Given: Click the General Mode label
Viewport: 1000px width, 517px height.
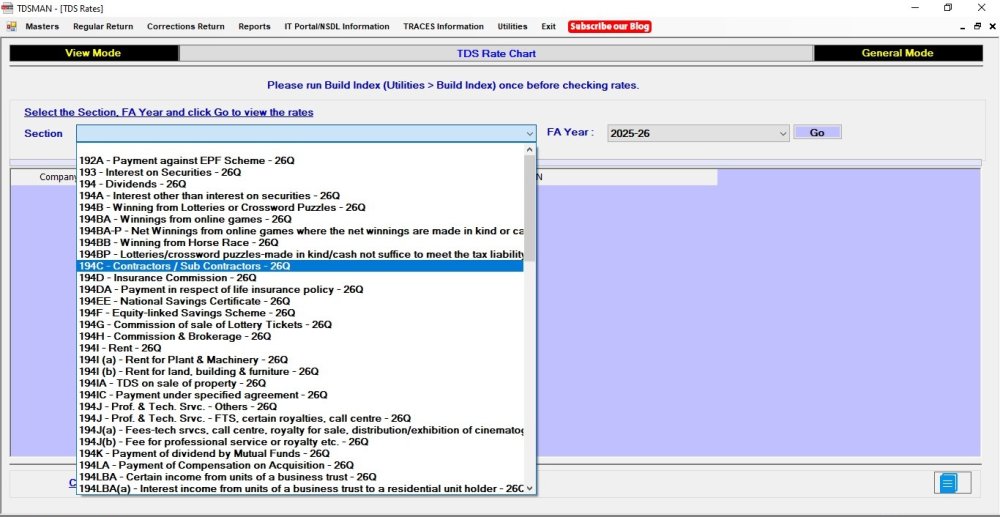Looking at the screenshot, I should [897, 53].
